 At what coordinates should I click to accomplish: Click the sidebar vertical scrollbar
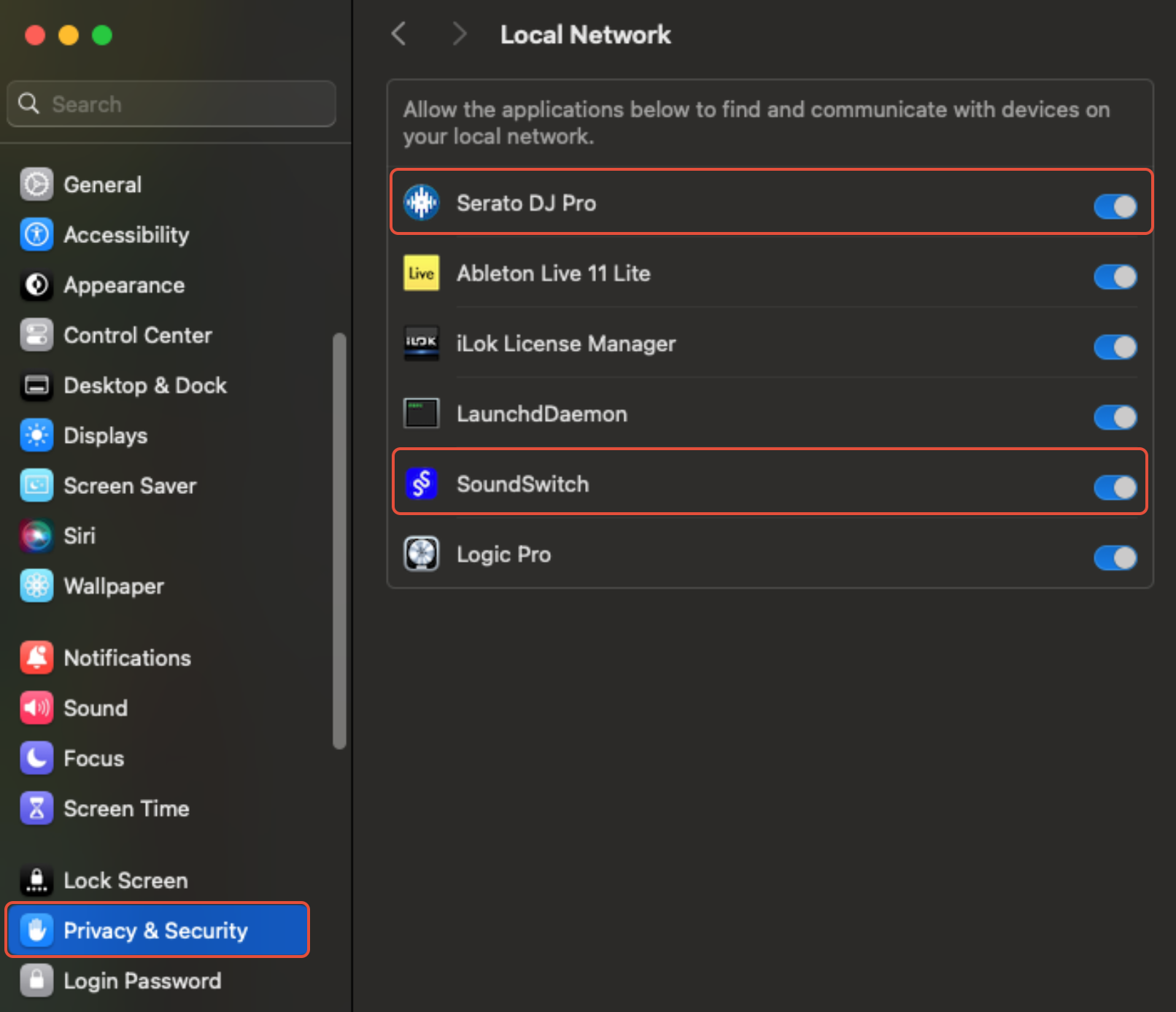coord(339,541)
